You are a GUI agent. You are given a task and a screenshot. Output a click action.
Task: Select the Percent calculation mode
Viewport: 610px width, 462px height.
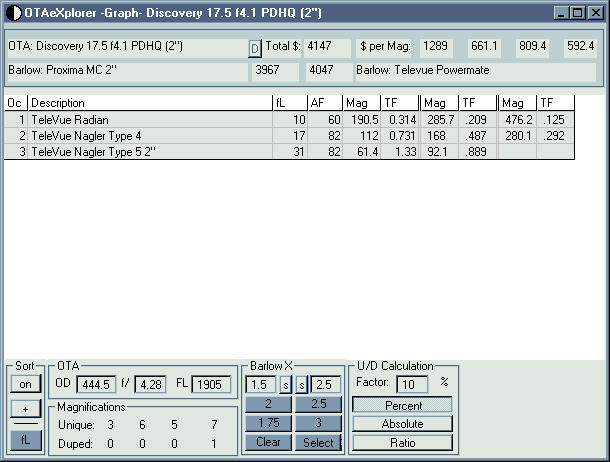(x=403, y=405)
